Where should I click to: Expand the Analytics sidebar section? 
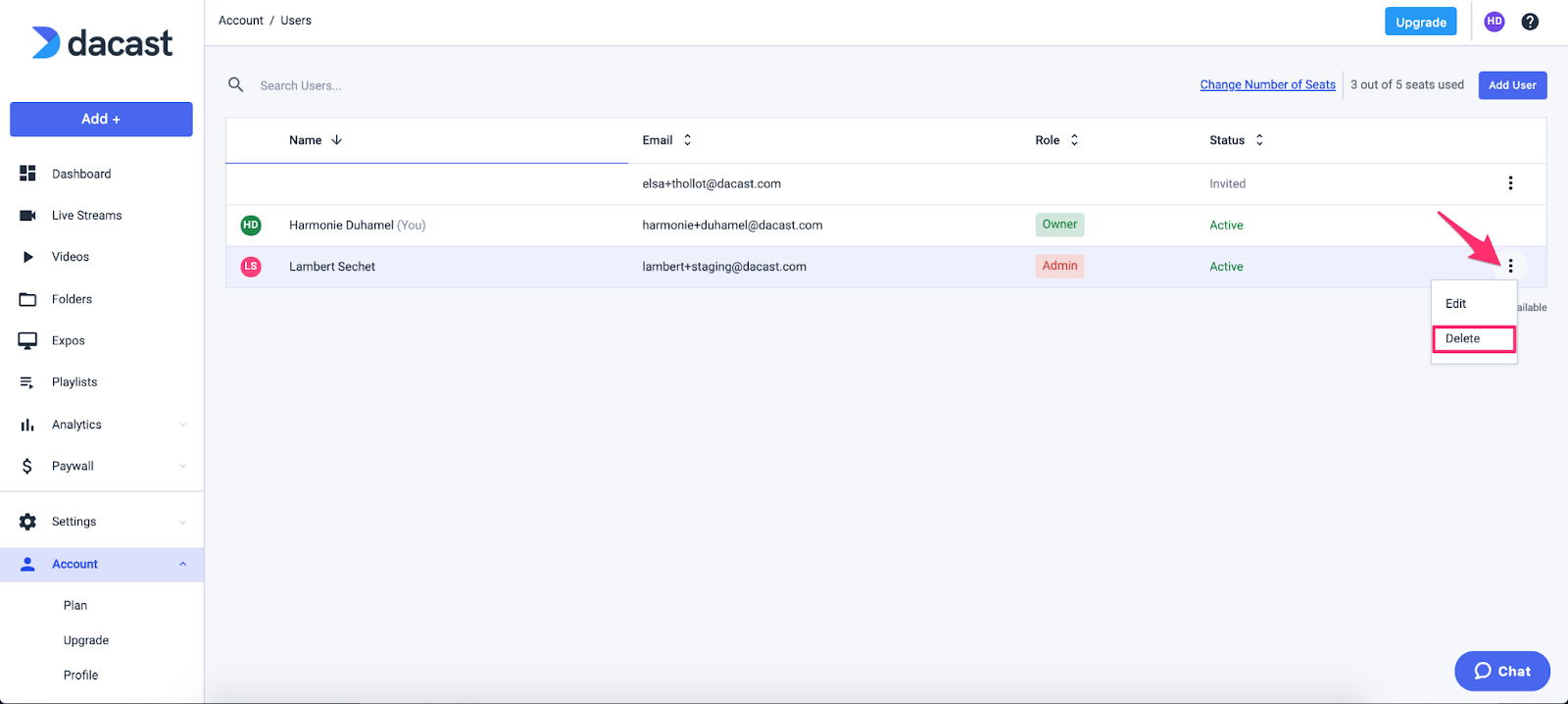coord(183,425)
